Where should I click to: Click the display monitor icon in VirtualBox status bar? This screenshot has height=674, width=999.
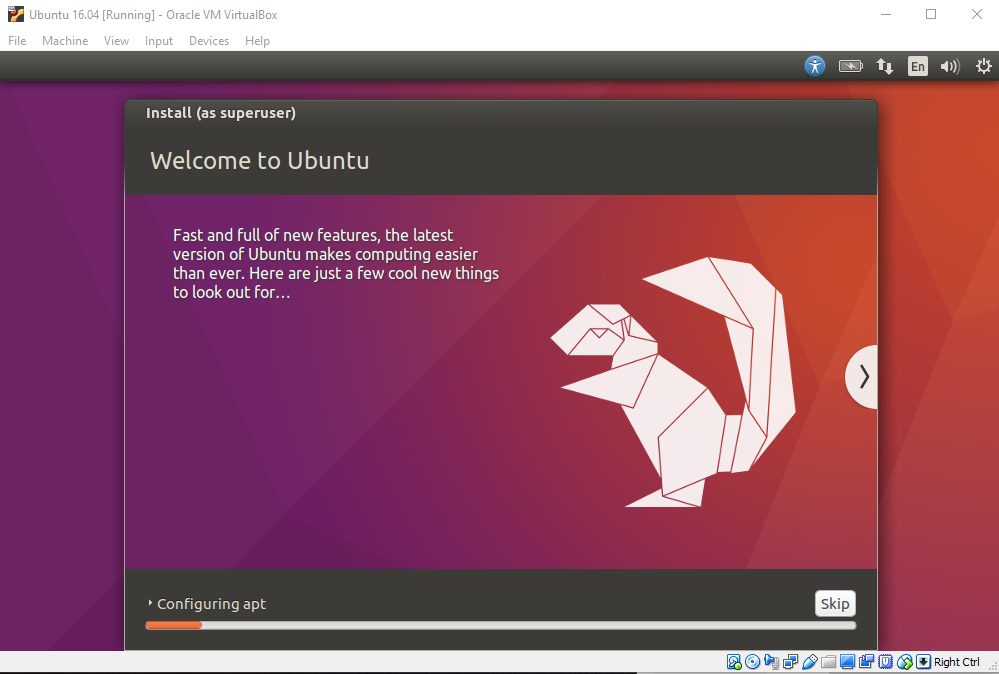pyautogui.click(x=847, y=662)
